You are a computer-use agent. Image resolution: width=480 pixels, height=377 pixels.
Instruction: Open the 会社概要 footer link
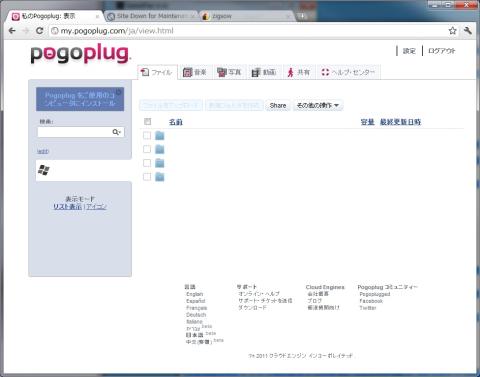318,294
